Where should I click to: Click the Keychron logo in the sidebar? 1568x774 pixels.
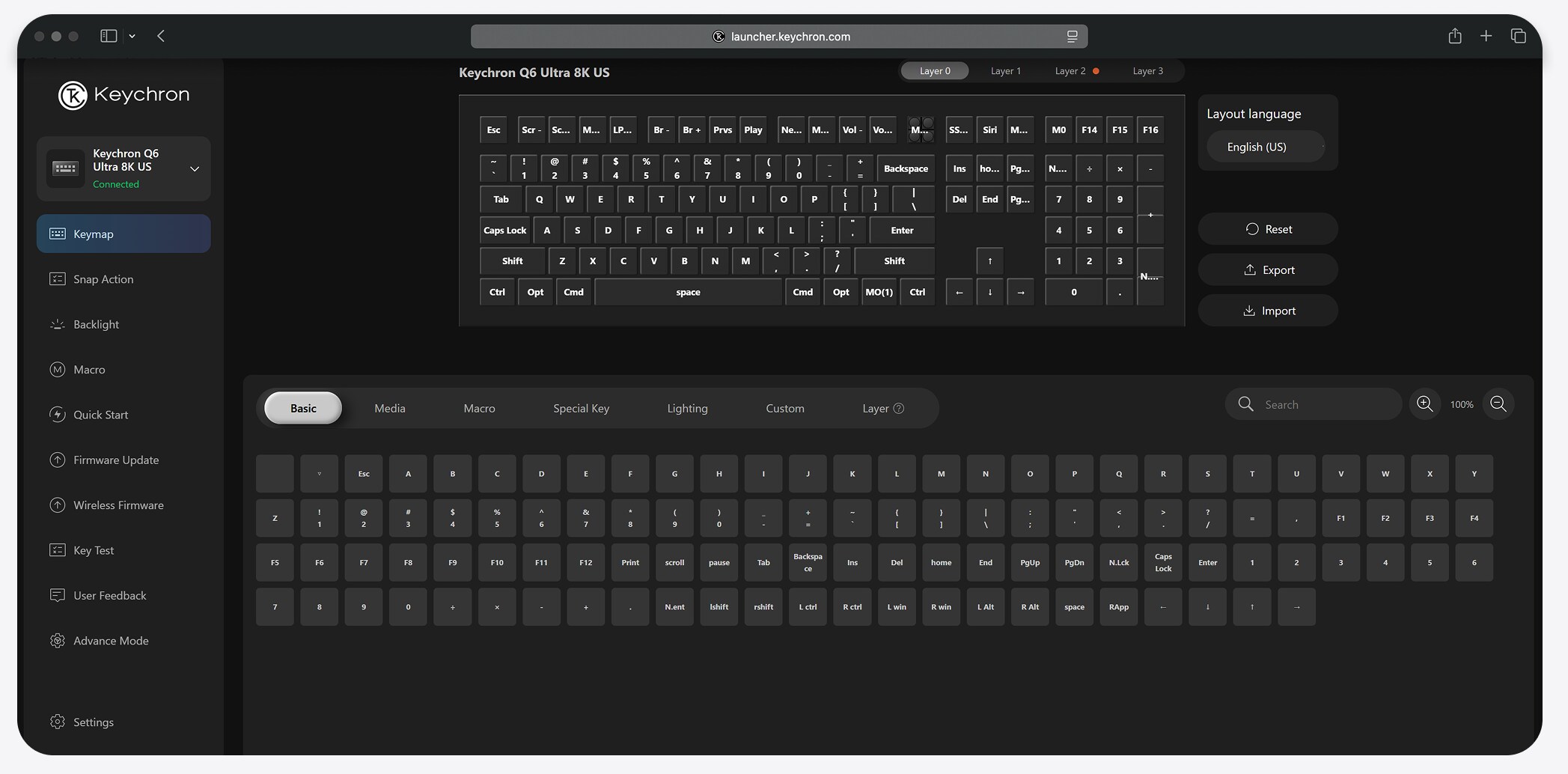point(124,95)
